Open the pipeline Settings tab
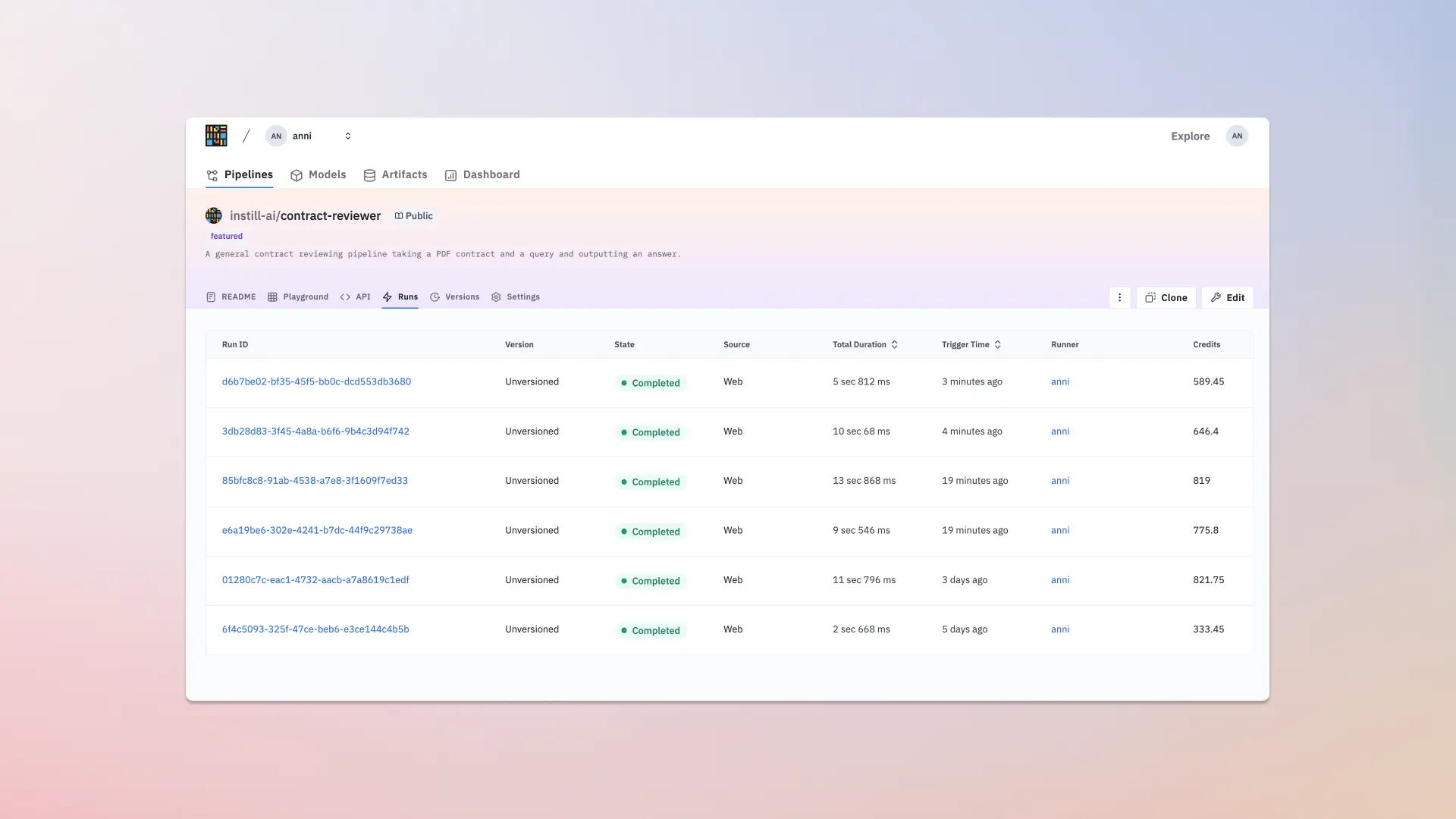1456x819 pixels. 516,297
